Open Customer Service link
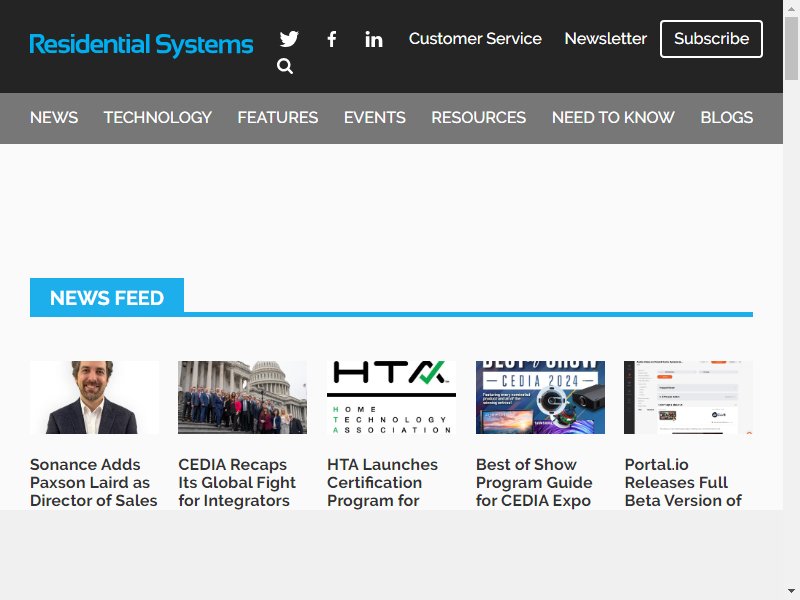This screenshot has width=800, height=600. [475, 39]
